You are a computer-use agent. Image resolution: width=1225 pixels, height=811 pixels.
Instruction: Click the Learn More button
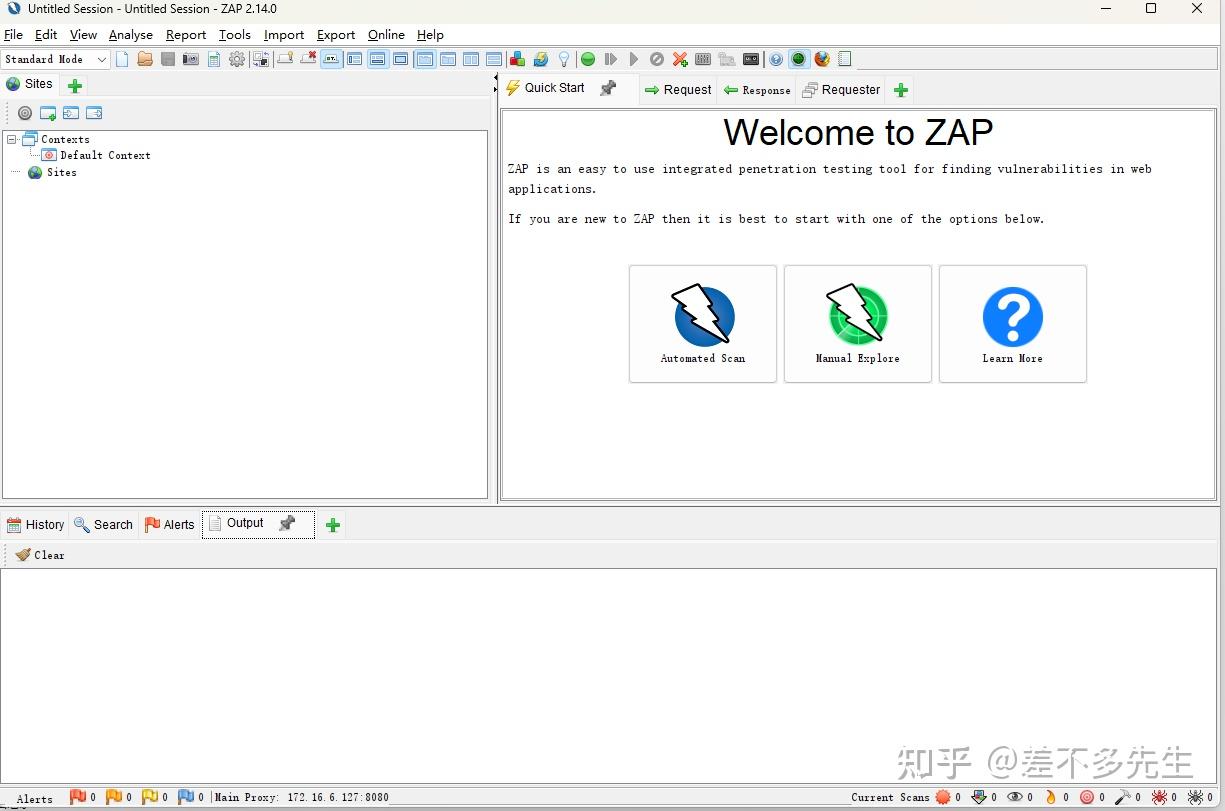[x=1012, y=323]
